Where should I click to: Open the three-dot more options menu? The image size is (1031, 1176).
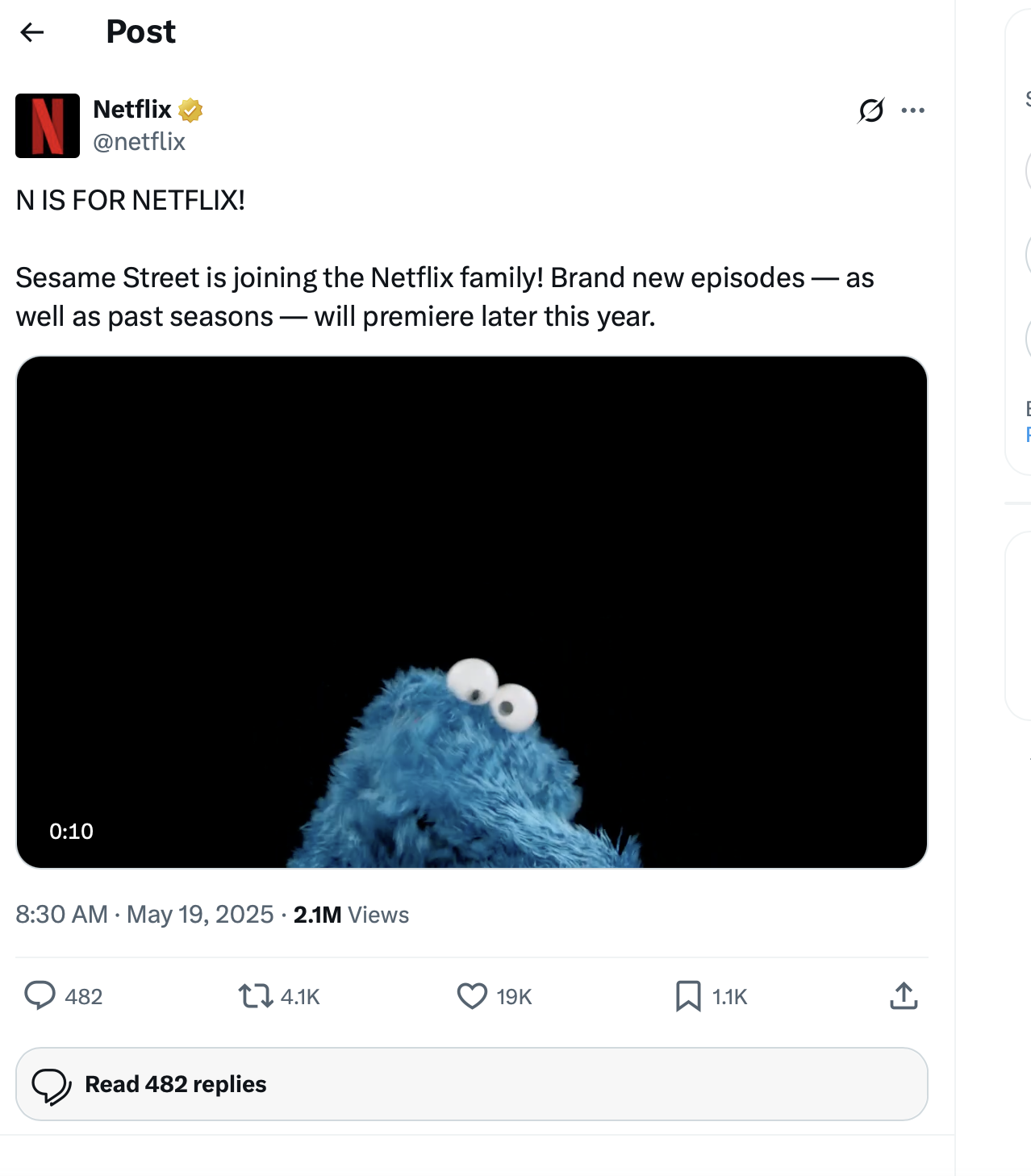[x=912, y=111]
